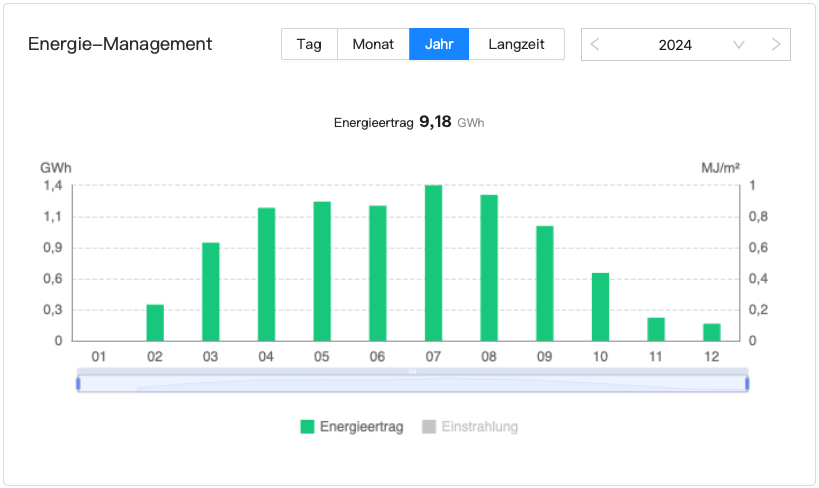Select the February energy bar
The image size is (819, 488).
click(155, 323)
